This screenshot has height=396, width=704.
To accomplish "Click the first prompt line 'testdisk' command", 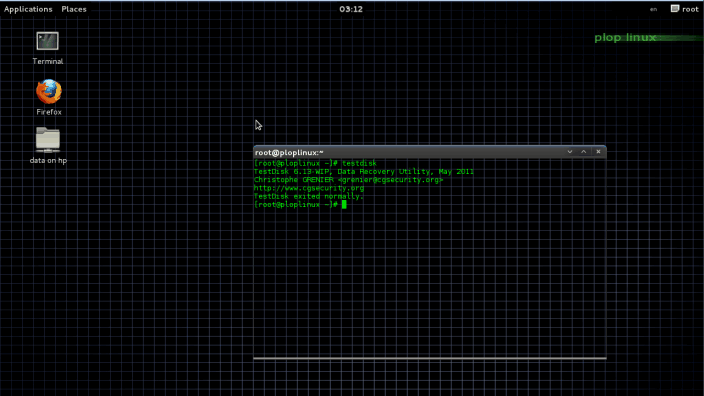I will 359,163.
